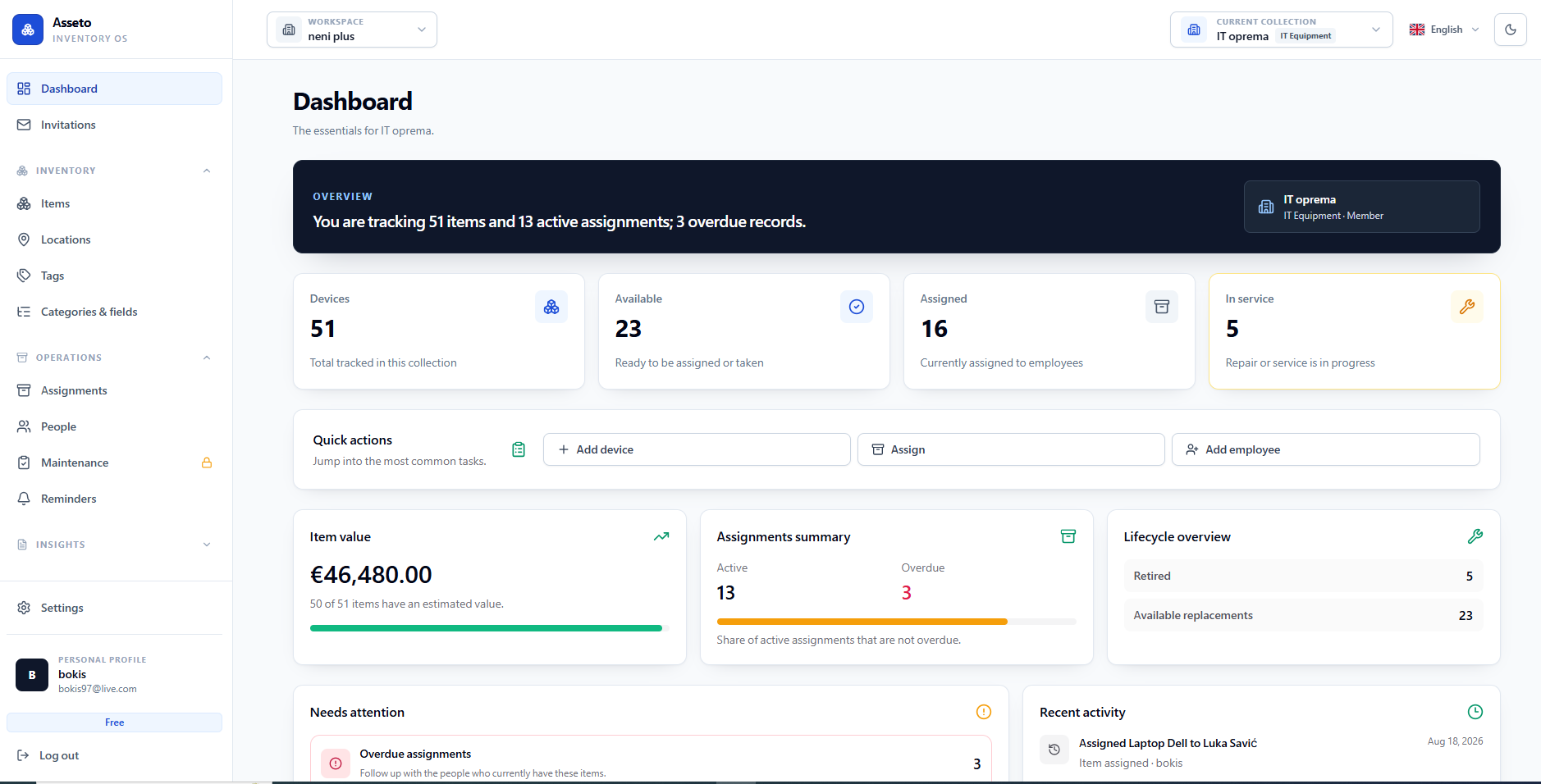The image size is (1541, 784).
Task: Click the Settings gear icon
Action: coord(24,608)
